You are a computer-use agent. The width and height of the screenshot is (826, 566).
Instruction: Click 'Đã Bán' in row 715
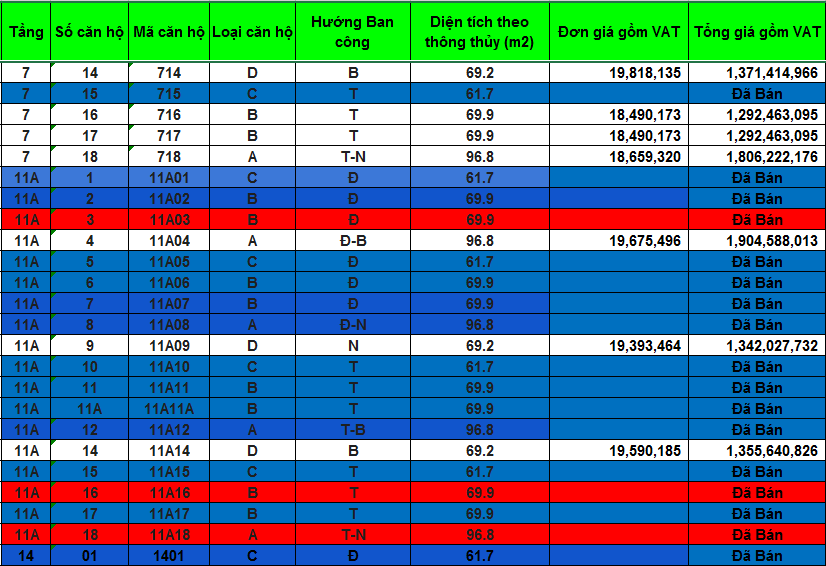click(x=757, y=94)
